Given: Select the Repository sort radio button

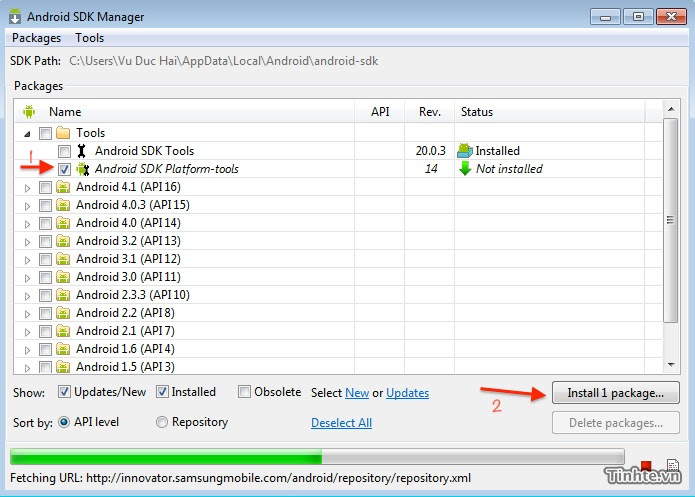Looking at the screenshot, I should coord(162,422).
